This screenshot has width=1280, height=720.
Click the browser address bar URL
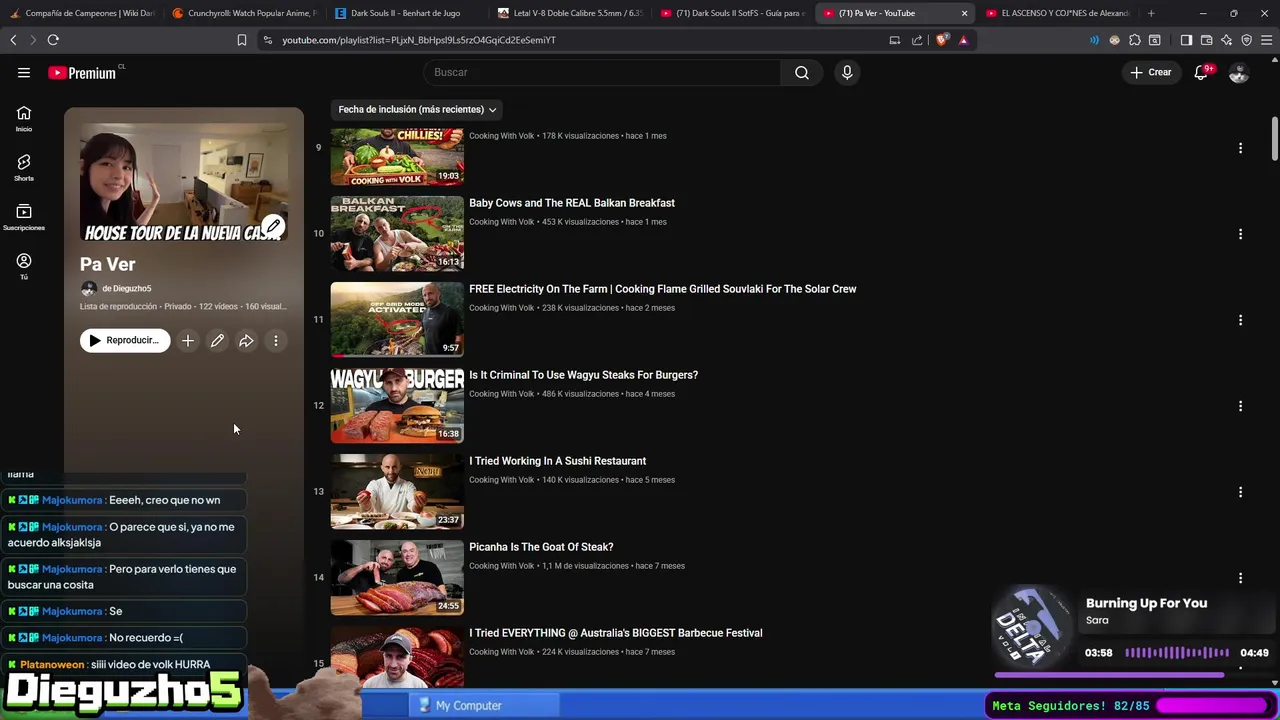click(419, 40)
